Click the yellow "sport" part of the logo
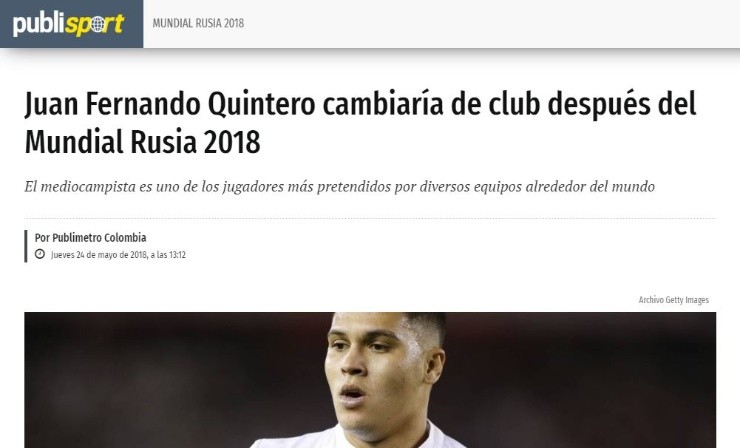740x448 pixels. [94, 25]
